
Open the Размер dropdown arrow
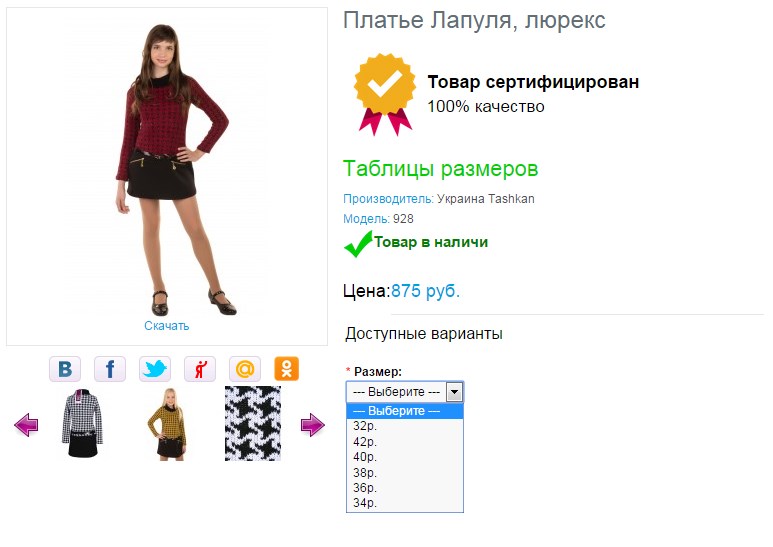(454, 392)
